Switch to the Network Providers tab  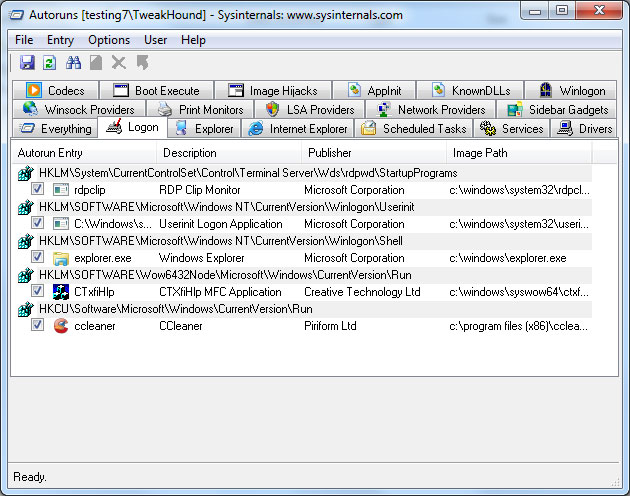[430, 109]
